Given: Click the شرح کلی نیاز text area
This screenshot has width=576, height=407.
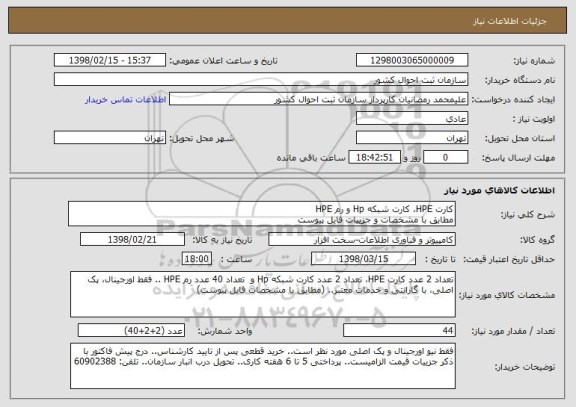Looking at the screenshot, I should (262, 214).
